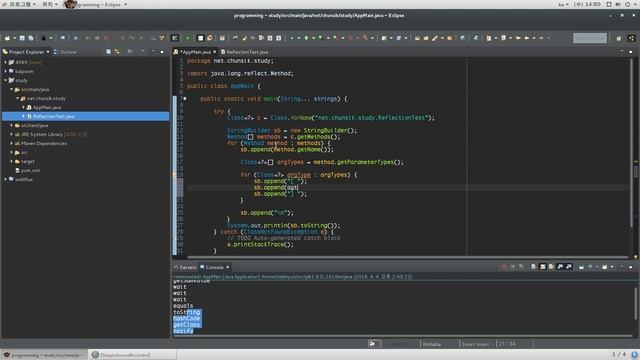640x360 pixels.
Task: Click the volume icon in system tray
Action: [x=618, y=4]
